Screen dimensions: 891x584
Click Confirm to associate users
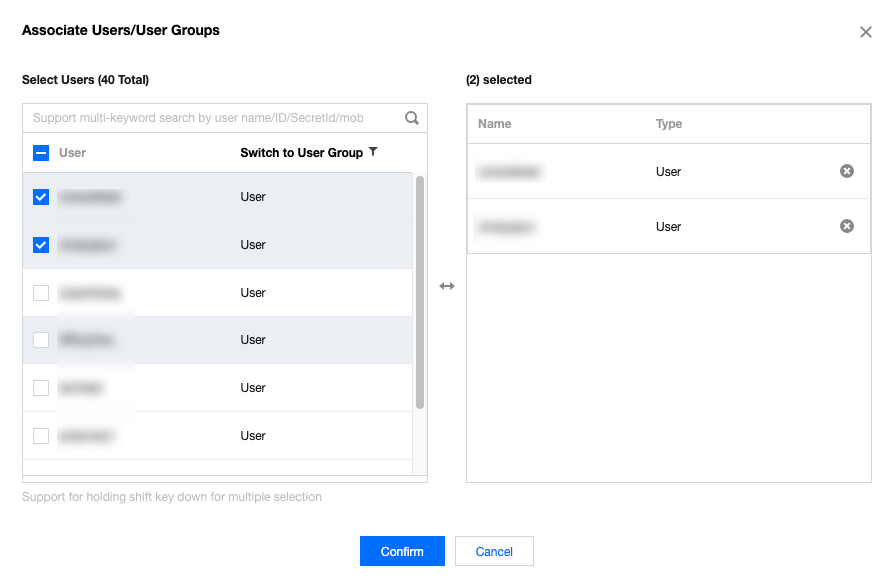402,552
